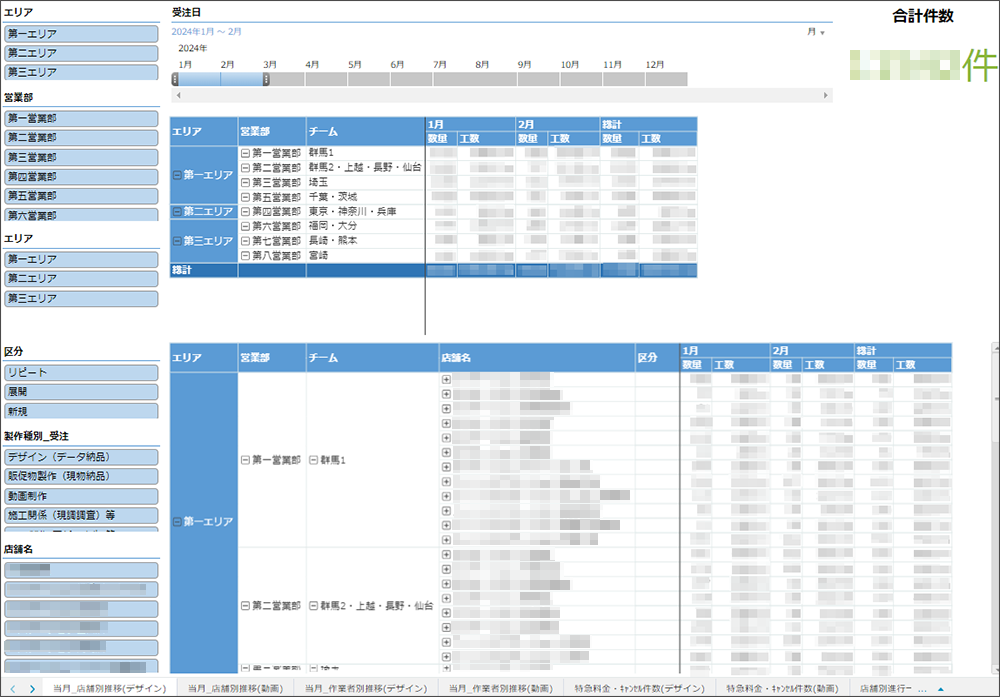This screenshot has height=697, width=1000.
Task: Switch to 当月_作業者別推移(動画) sheet tab
Action: pos(501,689)
